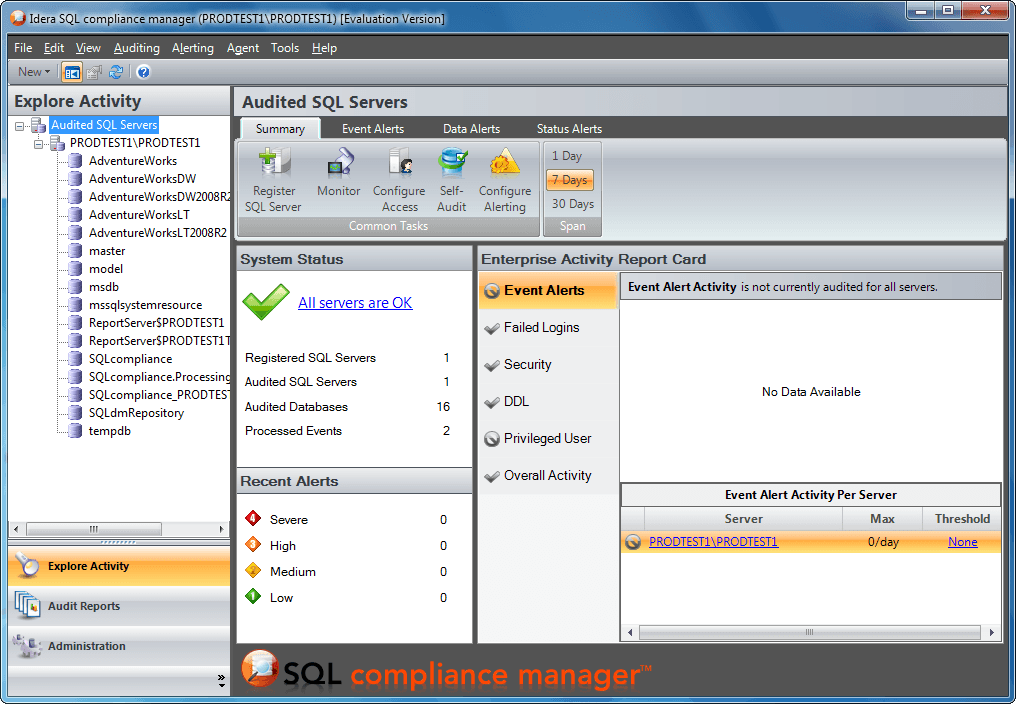Screen dimensions: 1016x704
Task: Open the Agent menu
Action: (243, 48)
